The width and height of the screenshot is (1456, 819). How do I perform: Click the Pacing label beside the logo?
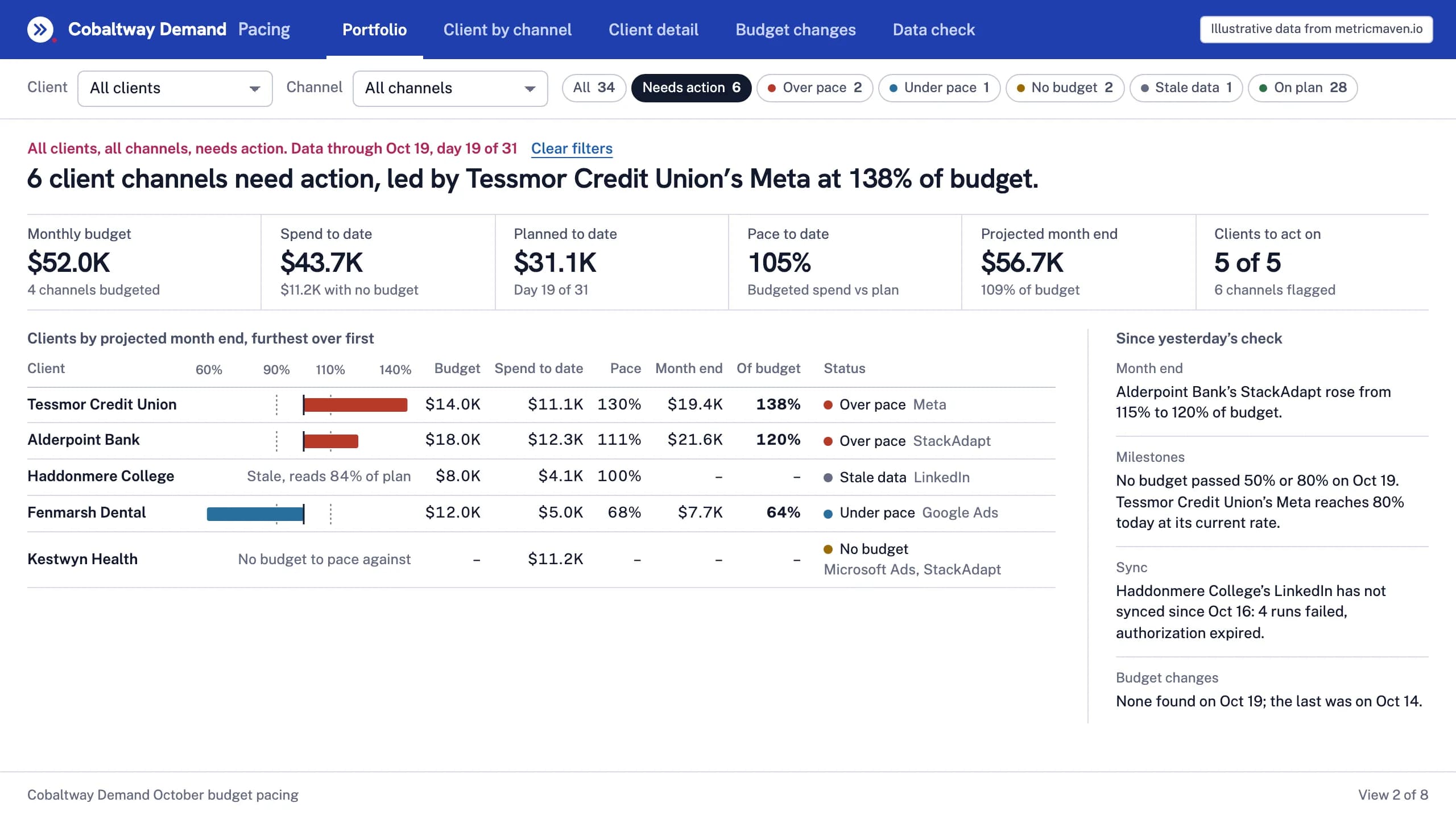[x=264, y=30]
